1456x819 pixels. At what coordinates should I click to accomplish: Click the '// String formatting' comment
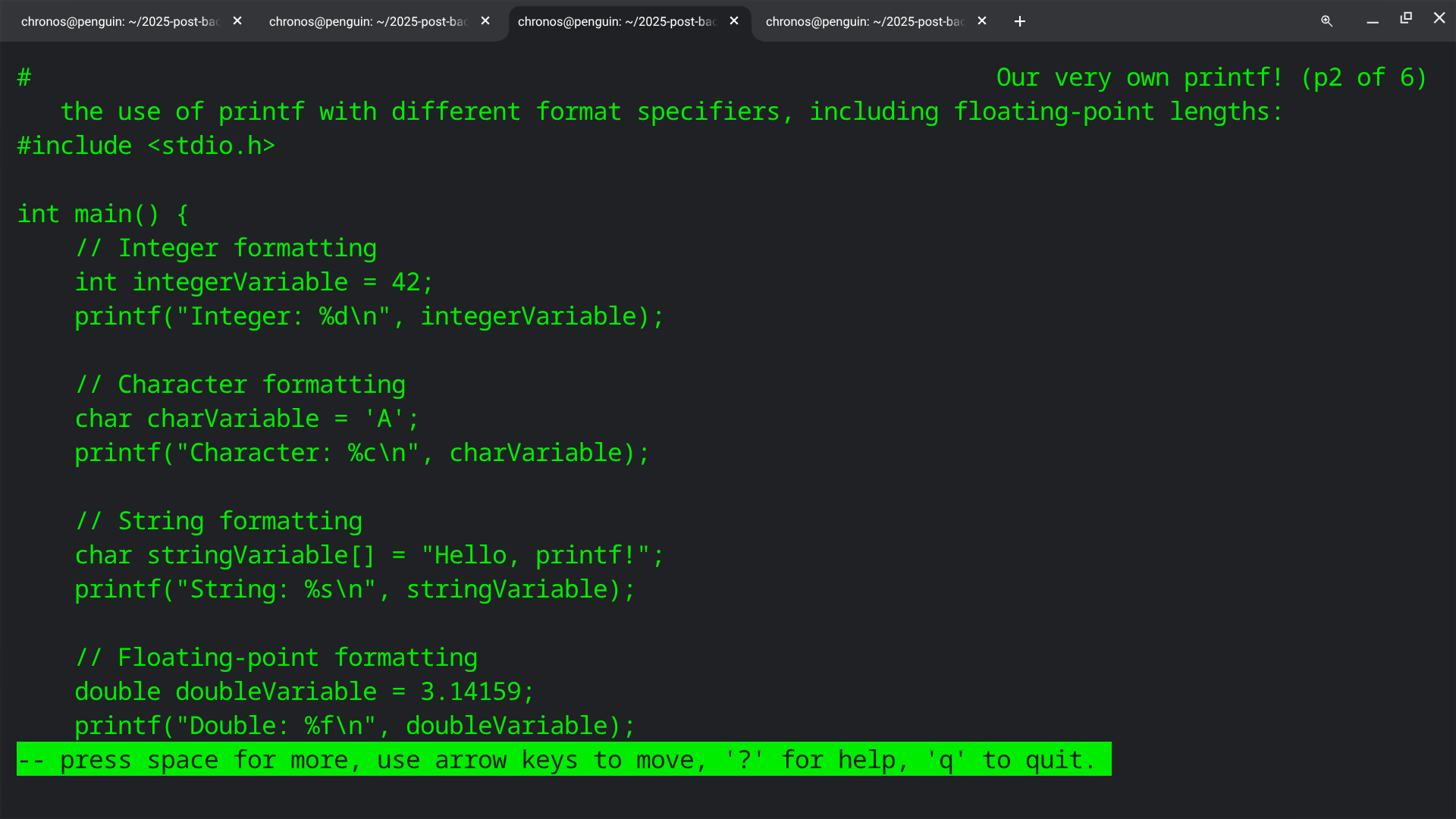click(x=218, y=521)
